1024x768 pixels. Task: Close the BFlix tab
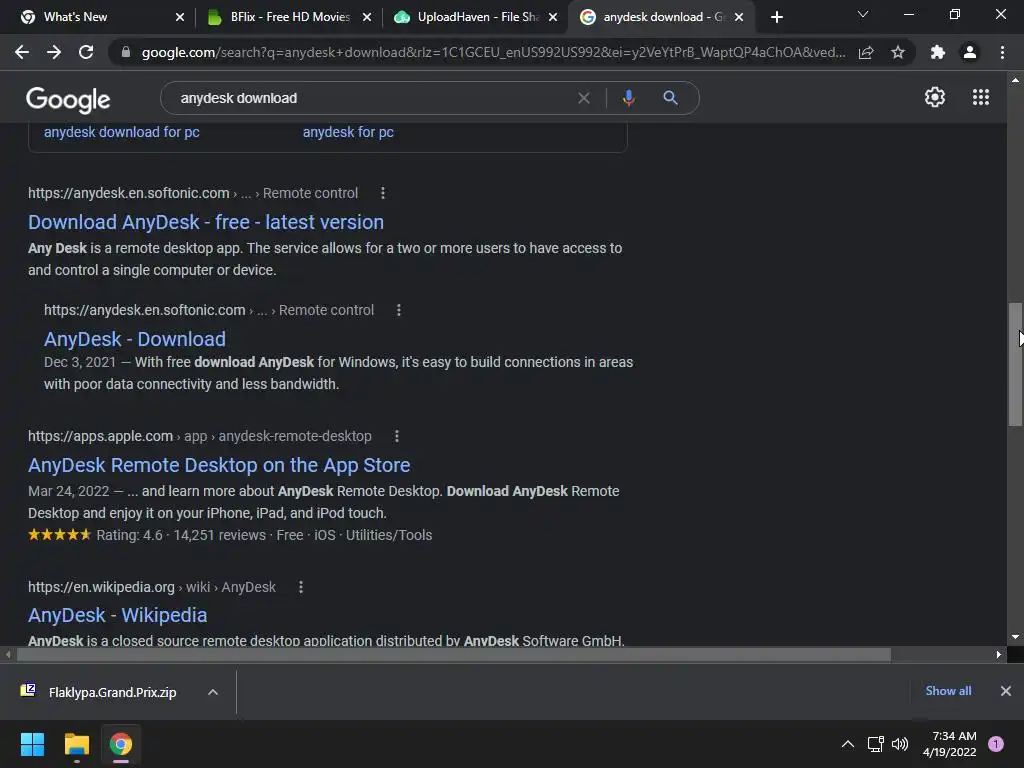point(367,17)
